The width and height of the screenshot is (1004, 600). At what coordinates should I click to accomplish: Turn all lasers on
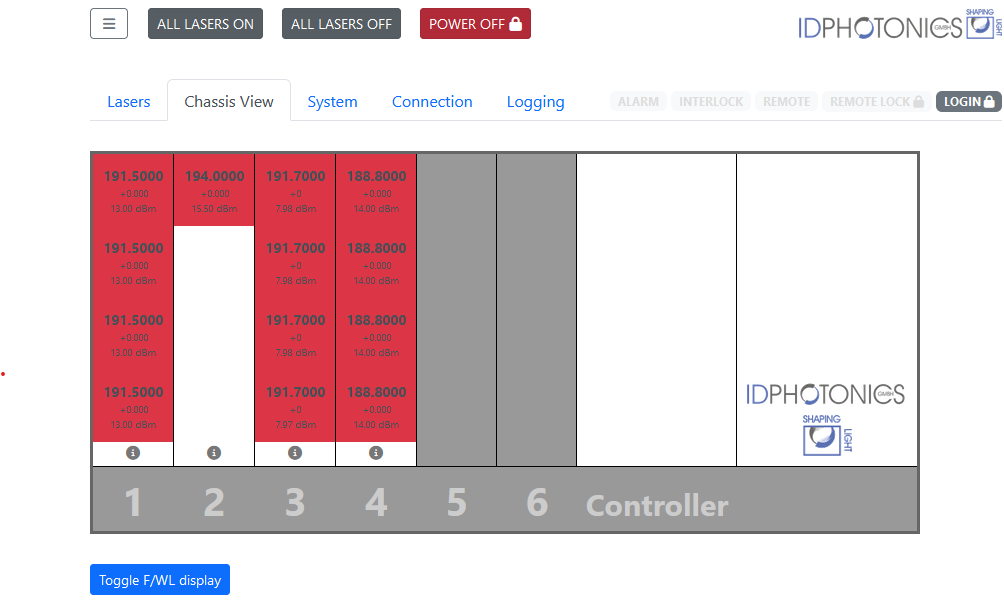tap(205, 24)
